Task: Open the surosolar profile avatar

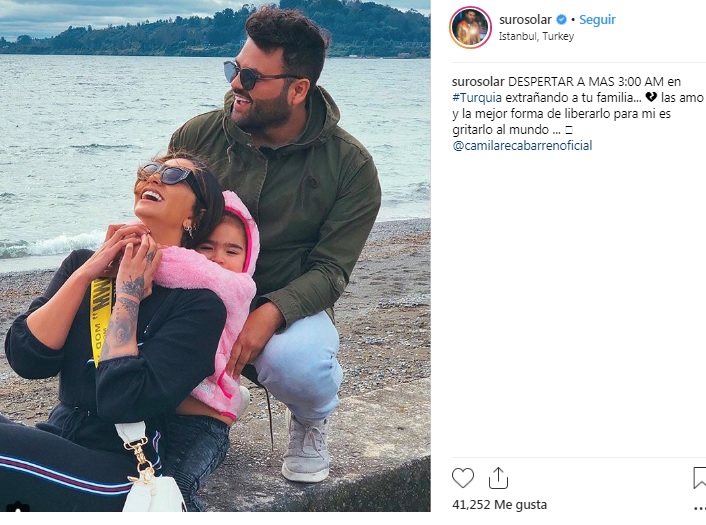Action: coord(470,27)
